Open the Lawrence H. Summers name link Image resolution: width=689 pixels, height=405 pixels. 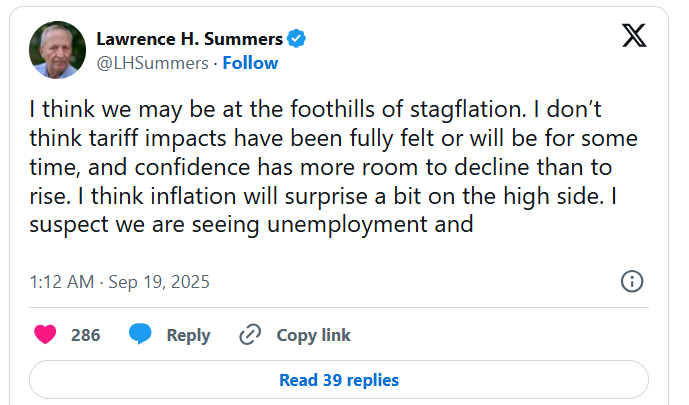189,39
